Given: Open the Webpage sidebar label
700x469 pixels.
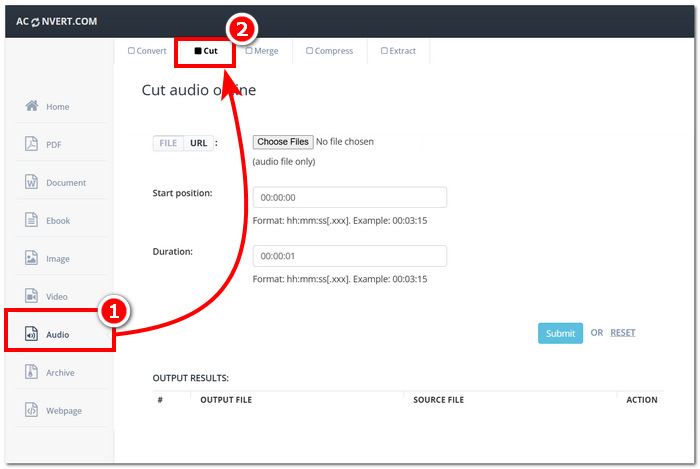Looking at the screenshot, I should tap(64, 411).
